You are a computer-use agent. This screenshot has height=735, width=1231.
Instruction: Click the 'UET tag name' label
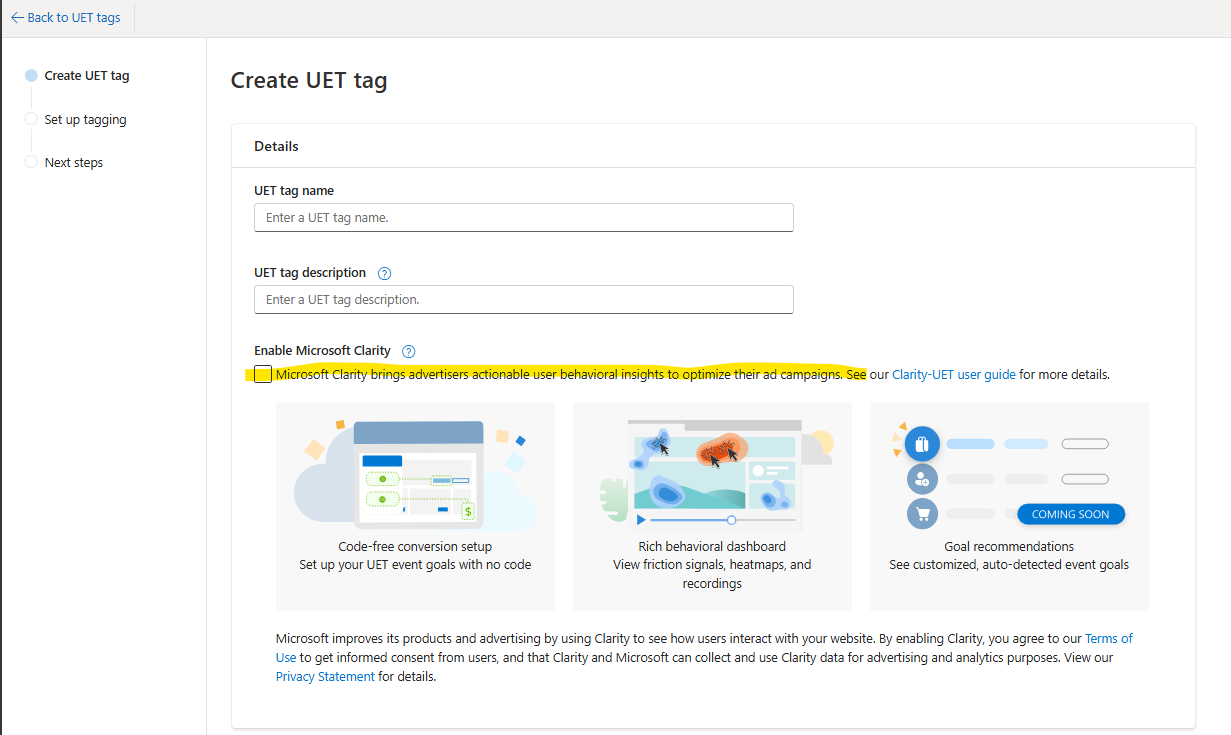click(294, 191)
